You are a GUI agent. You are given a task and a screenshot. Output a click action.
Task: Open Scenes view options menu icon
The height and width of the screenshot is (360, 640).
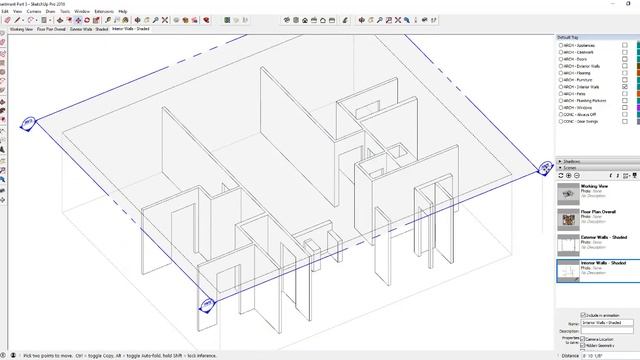tap(626, 176)
